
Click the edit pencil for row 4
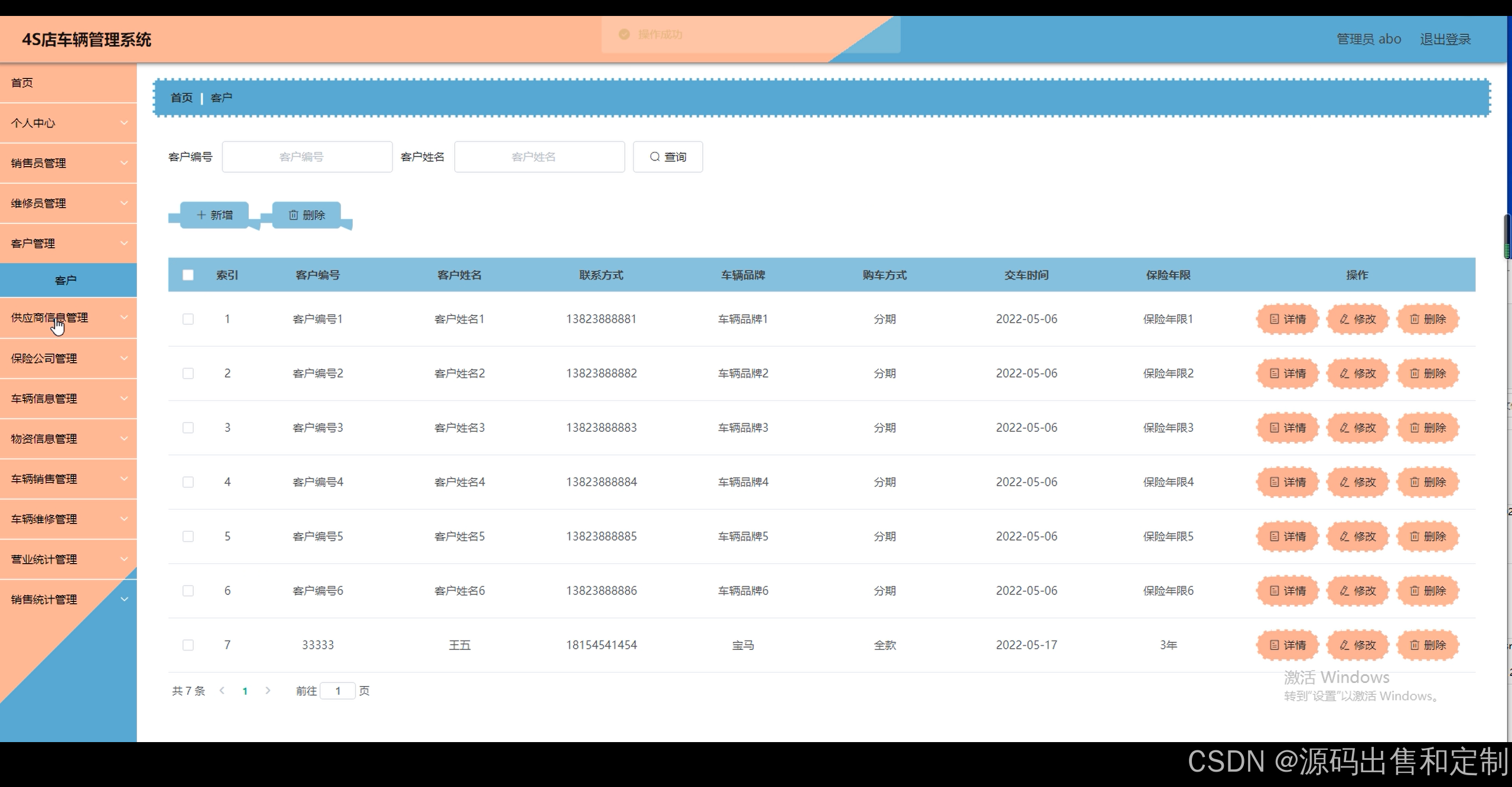tap(1357, 482)
